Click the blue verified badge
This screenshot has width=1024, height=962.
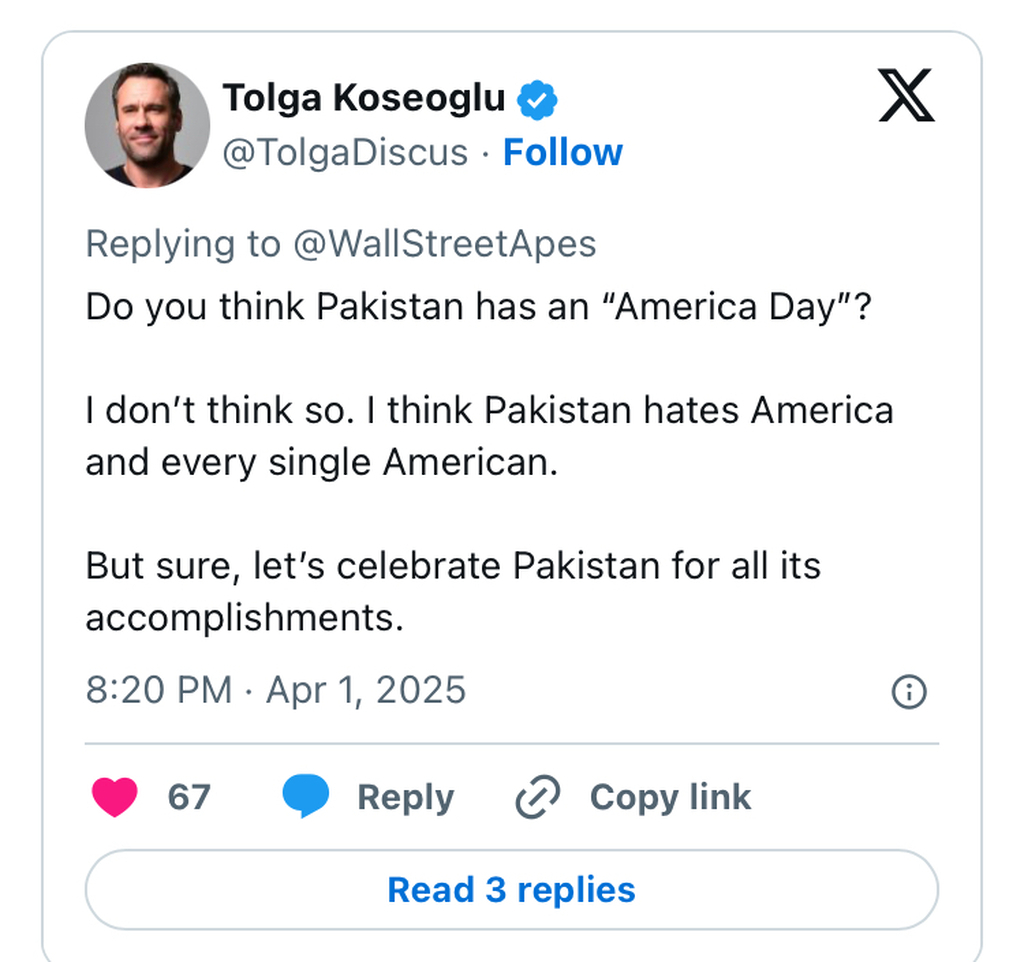(537, 99)
